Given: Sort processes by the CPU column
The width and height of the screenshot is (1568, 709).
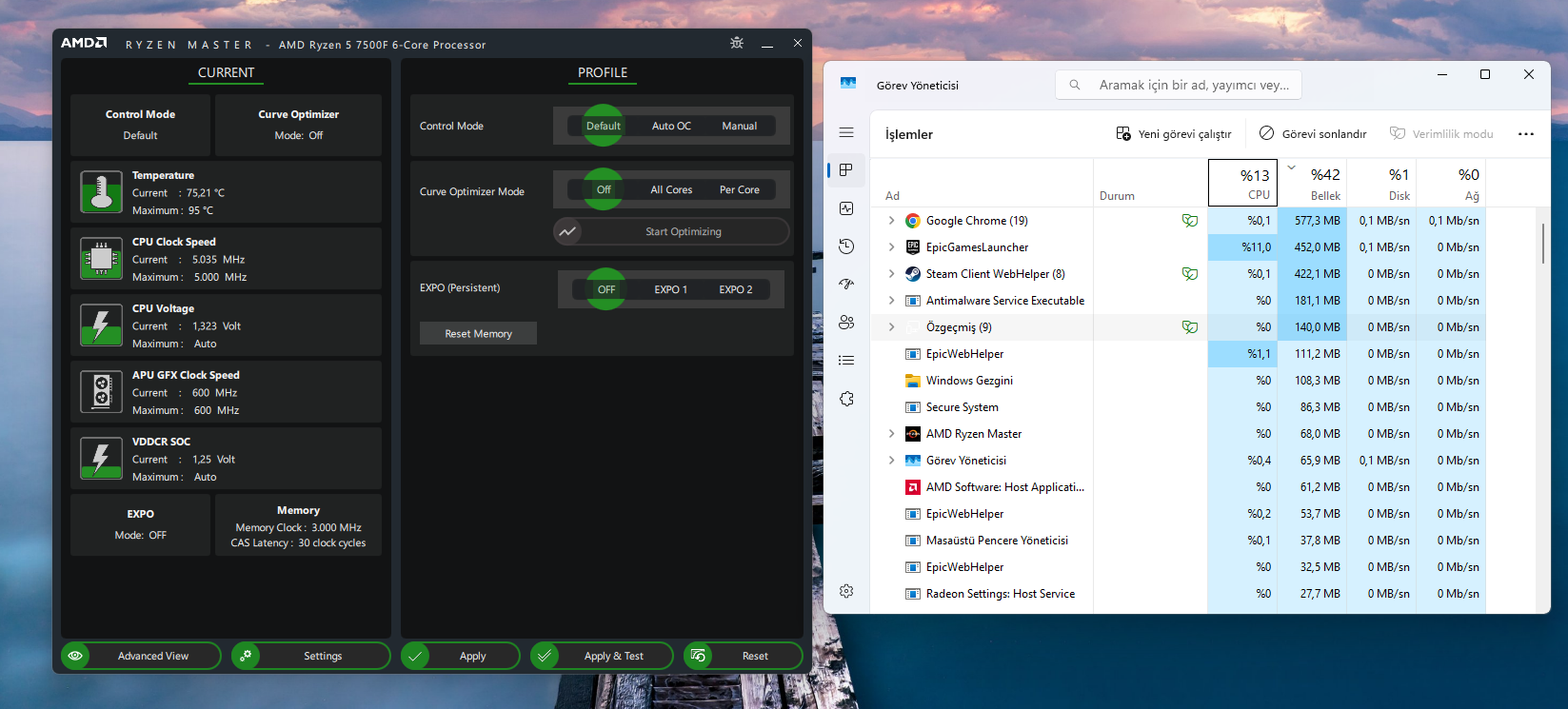Looking at the screenshot, I should pyautogui.click(x=1242, y=182).
